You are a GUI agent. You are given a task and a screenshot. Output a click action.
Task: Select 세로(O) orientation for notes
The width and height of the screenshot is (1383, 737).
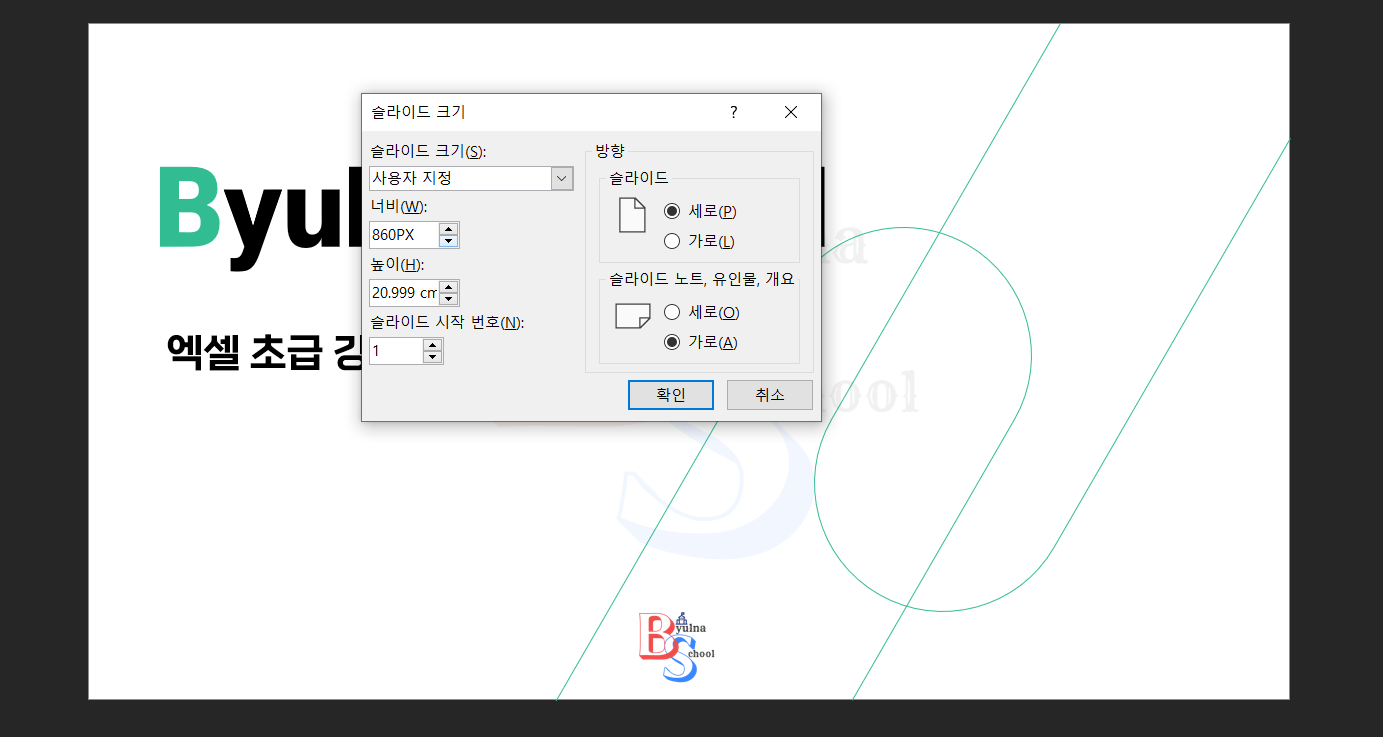tap(671, 311)
